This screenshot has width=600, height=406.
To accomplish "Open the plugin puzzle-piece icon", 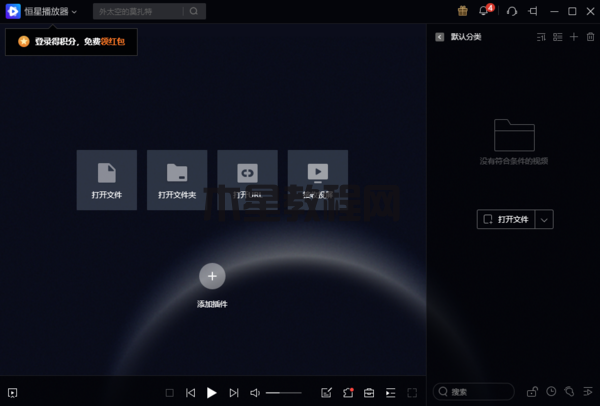I will [x=348, y=393].
